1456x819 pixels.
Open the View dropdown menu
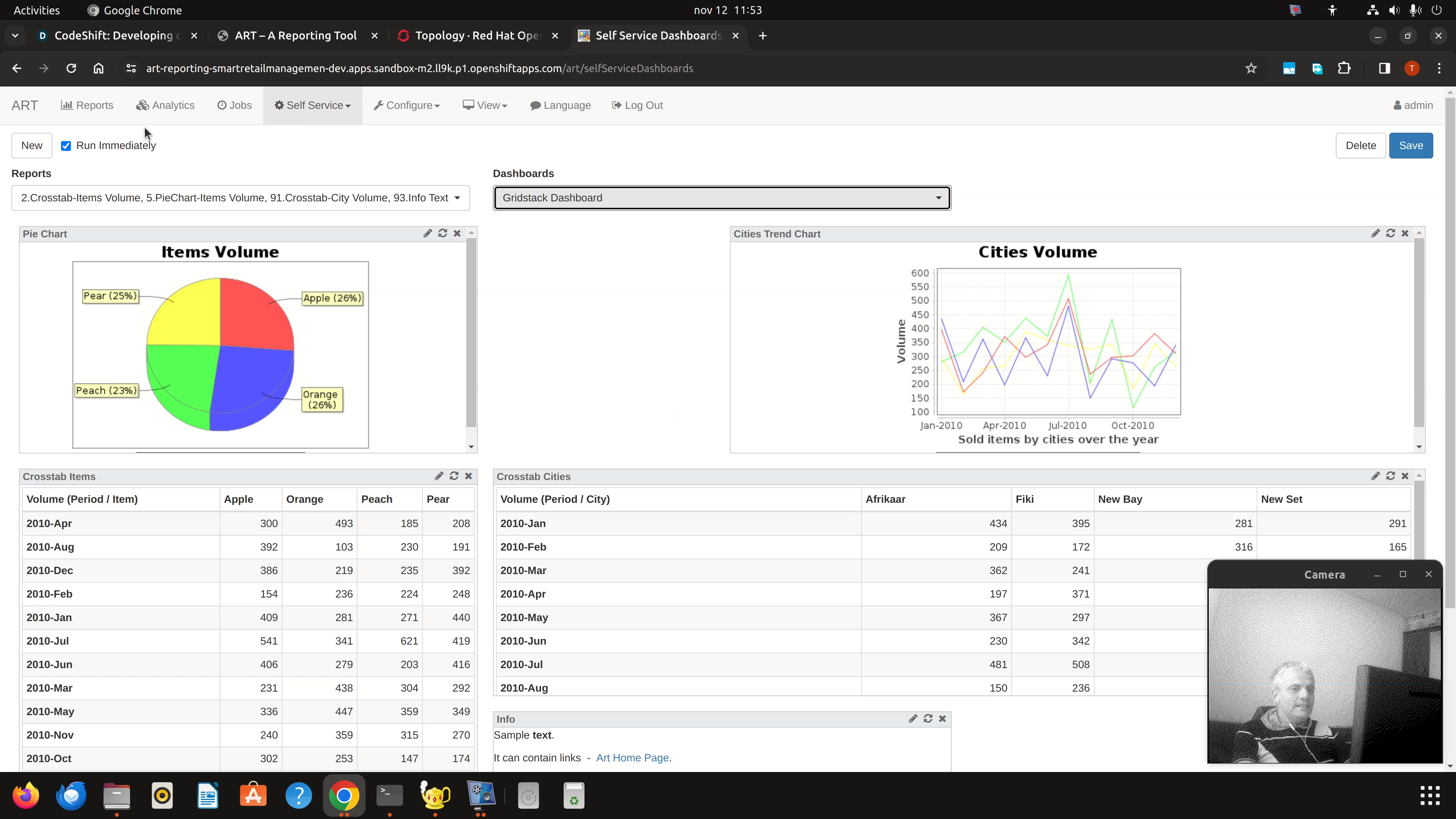coord(485,105)
